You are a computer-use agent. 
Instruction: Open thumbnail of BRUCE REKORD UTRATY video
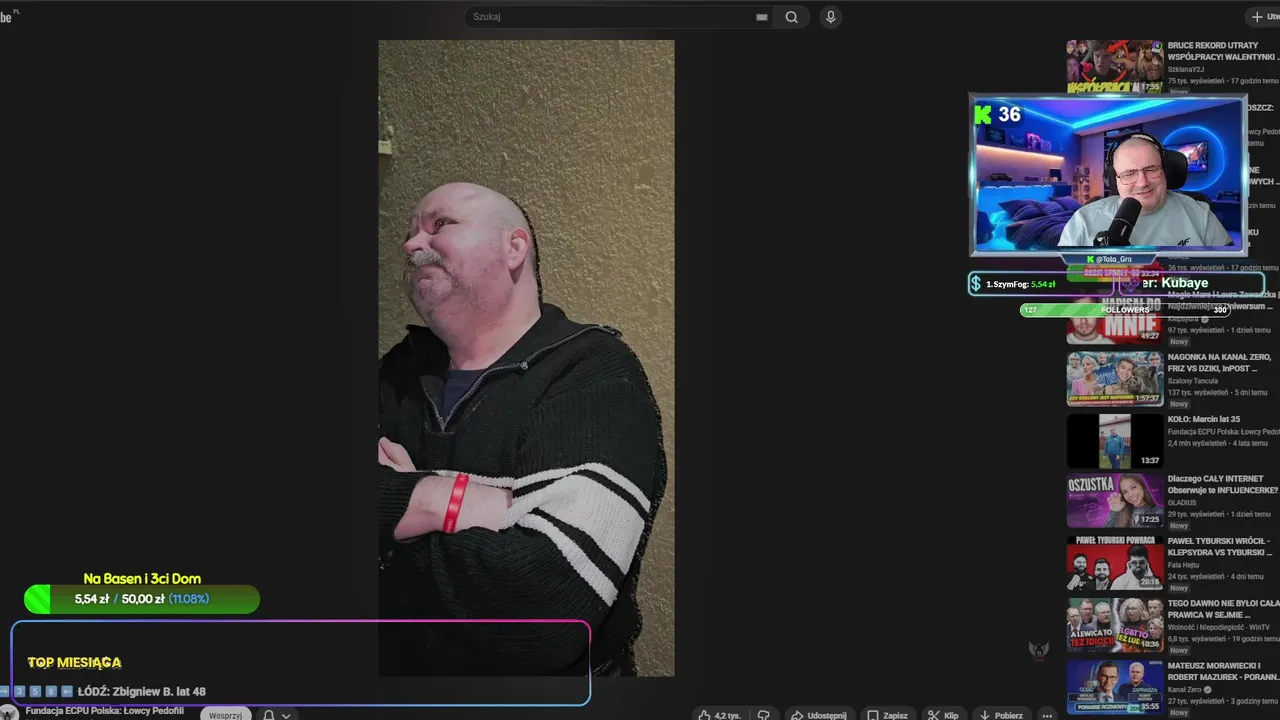(x=1114, y=67)
